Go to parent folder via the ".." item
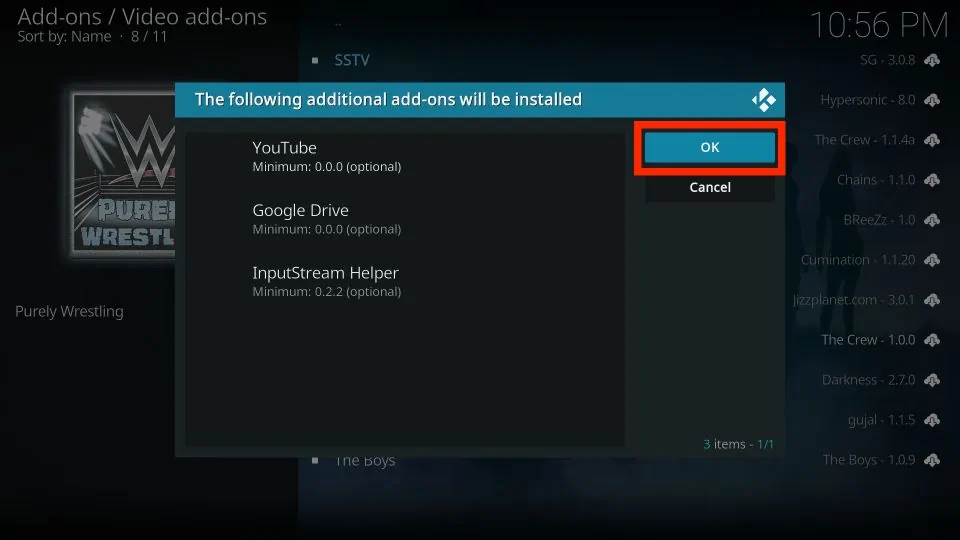 338,22
